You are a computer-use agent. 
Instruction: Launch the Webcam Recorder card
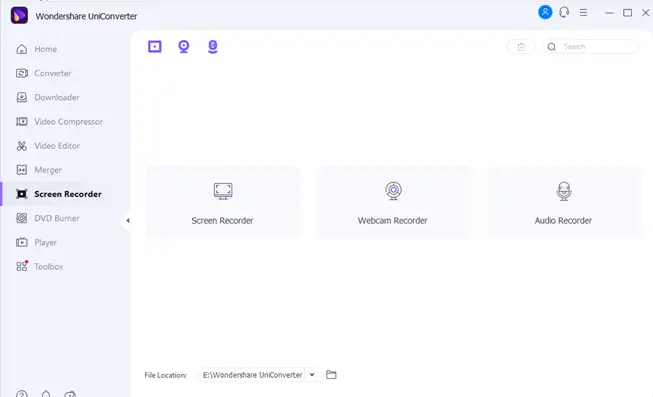393,202
